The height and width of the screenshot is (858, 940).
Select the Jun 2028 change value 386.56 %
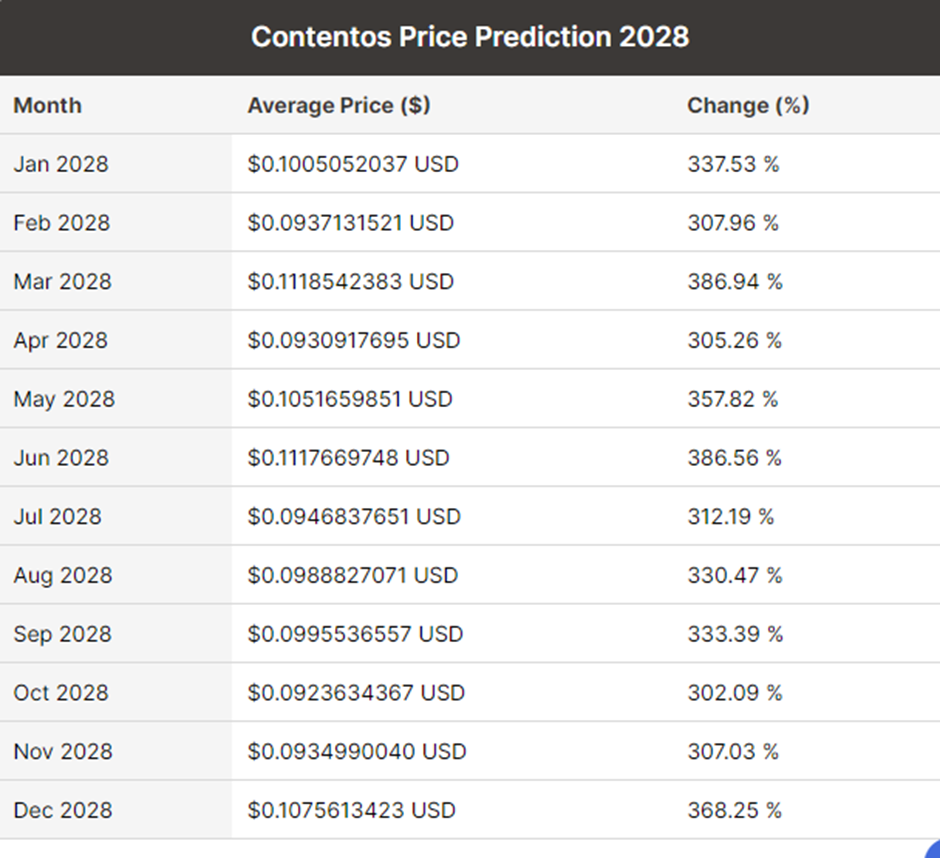point(735,458)
